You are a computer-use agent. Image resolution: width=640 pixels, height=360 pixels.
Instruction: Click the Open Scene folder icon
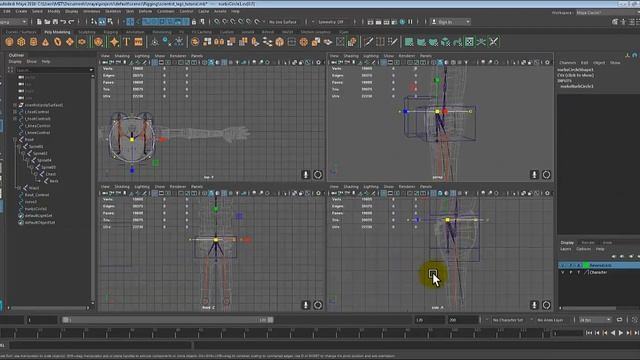(x=47, y=22)
